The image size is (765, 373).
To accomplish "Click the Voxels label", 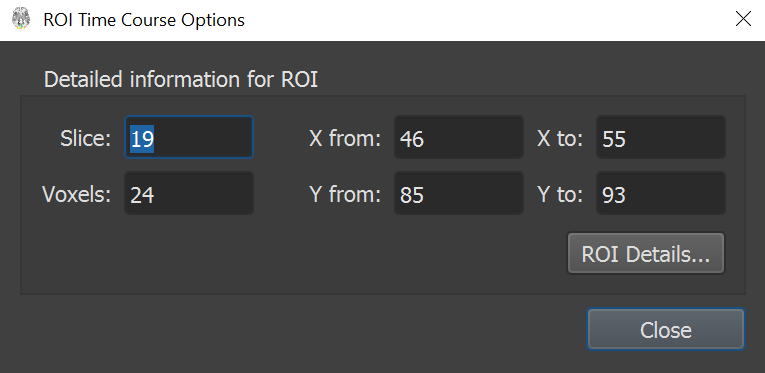I will tap(77, 194).
